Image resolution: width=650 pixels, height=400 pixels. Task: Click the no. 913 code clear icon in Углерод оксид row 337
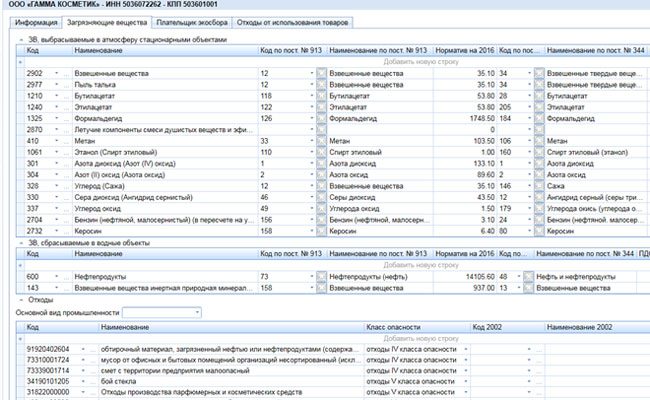tap(321, 208)
